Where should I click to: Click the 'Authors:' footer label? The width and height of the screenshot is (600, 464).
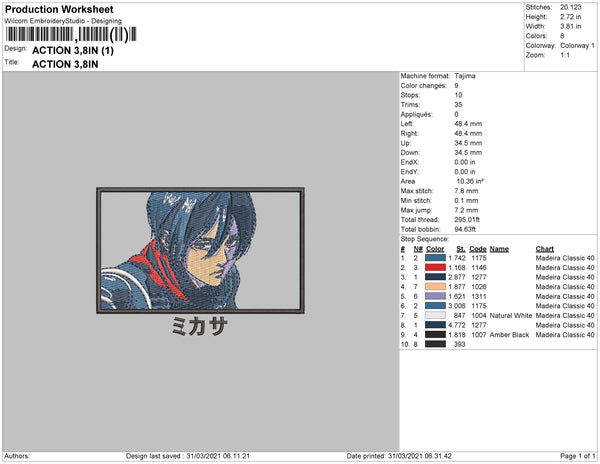click(x=17, y=456)
